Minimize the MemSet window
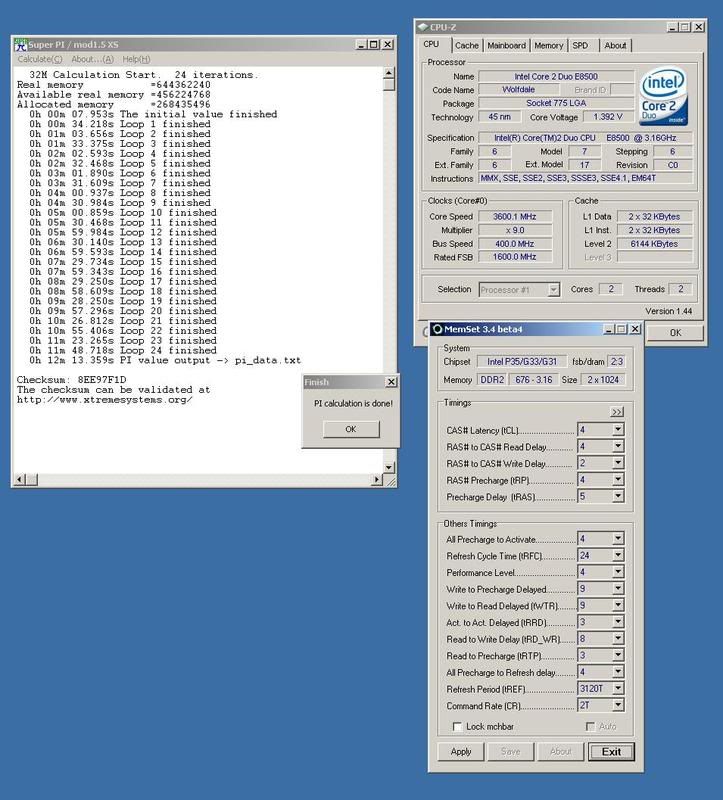The height and width of the screenshot is (800, 723). coord(609,330)
